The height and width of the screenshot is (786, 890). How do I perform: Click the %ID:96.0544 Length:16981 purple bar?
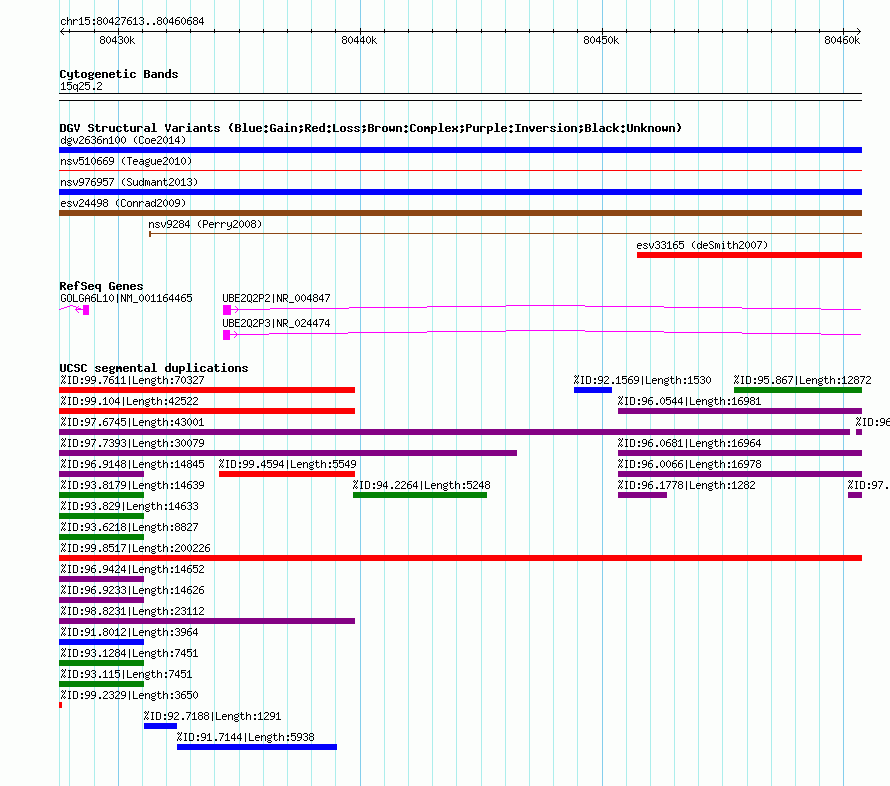coord(740,411)
